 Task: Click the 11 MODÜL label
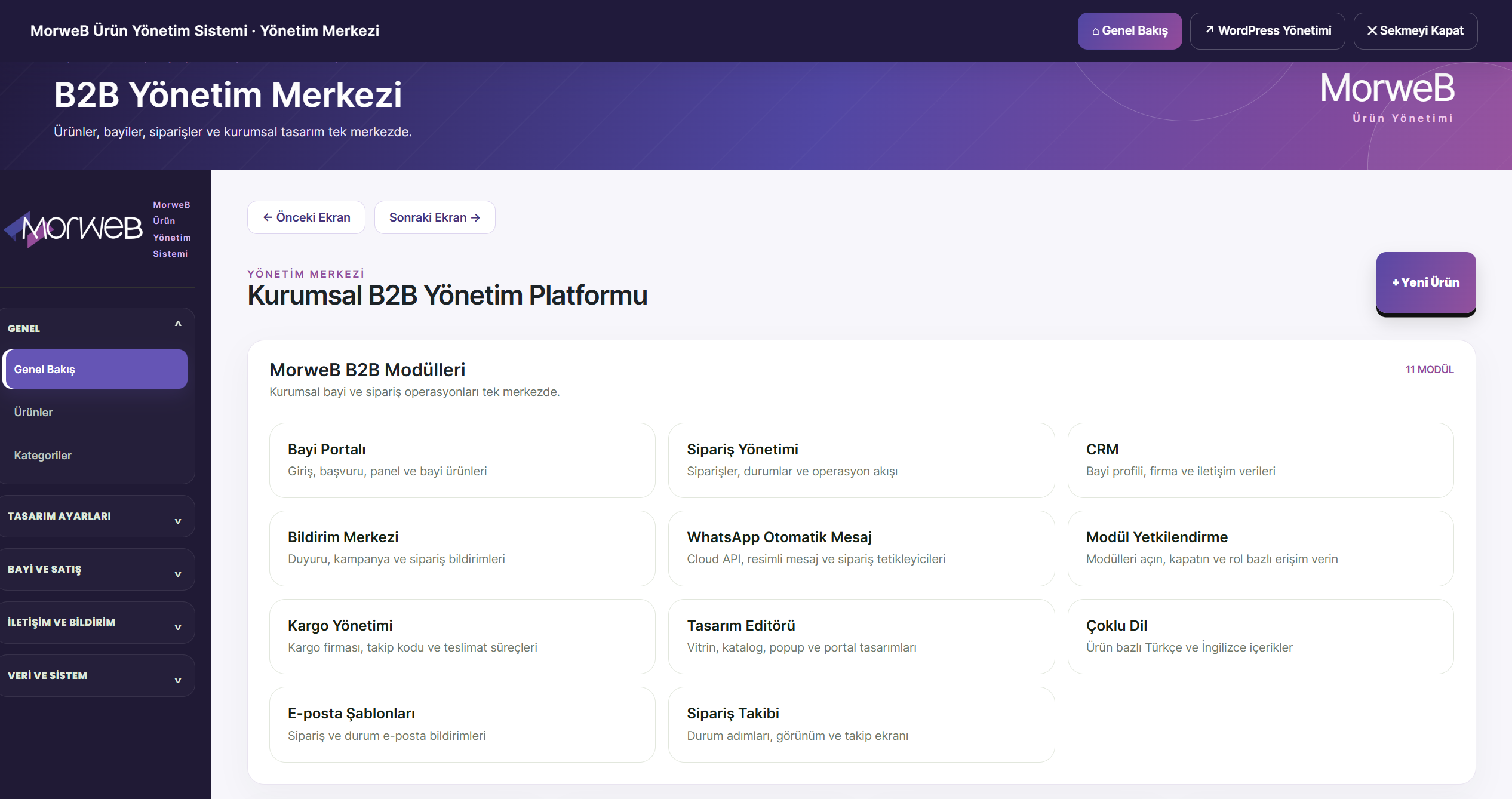click(1430, 370)
